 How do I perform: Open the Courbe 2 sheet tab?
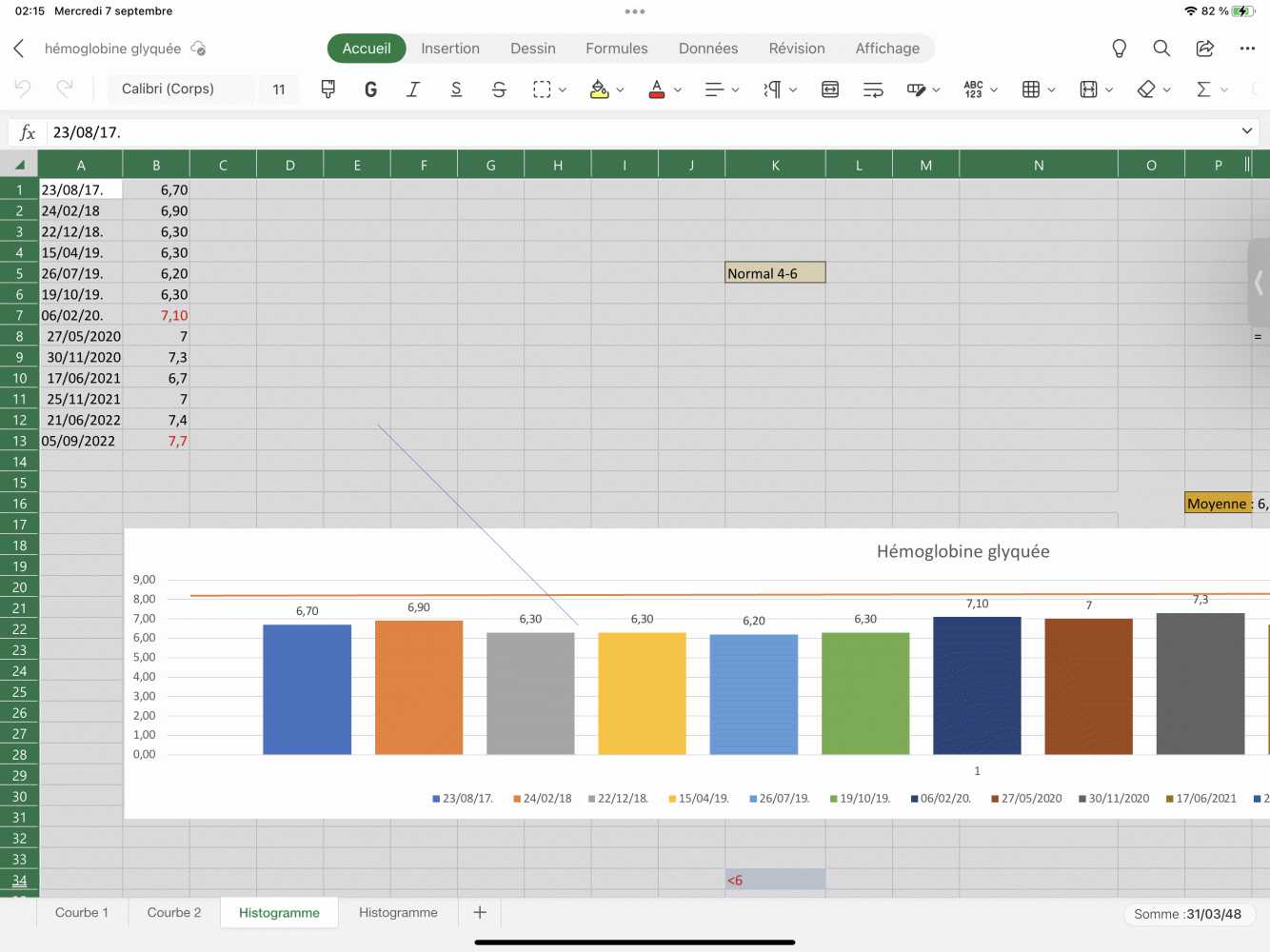point(174,913)
